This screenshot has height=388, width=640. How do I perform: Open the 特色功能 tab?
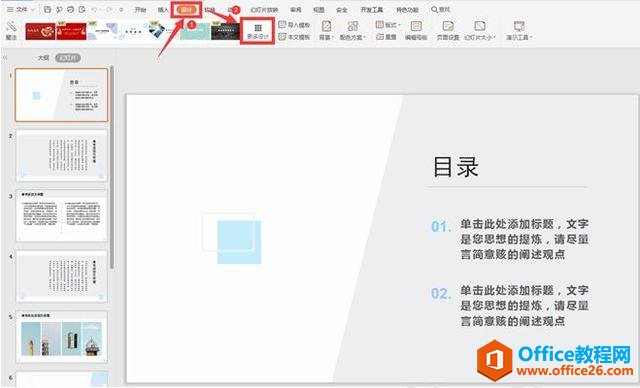[407, 9]
